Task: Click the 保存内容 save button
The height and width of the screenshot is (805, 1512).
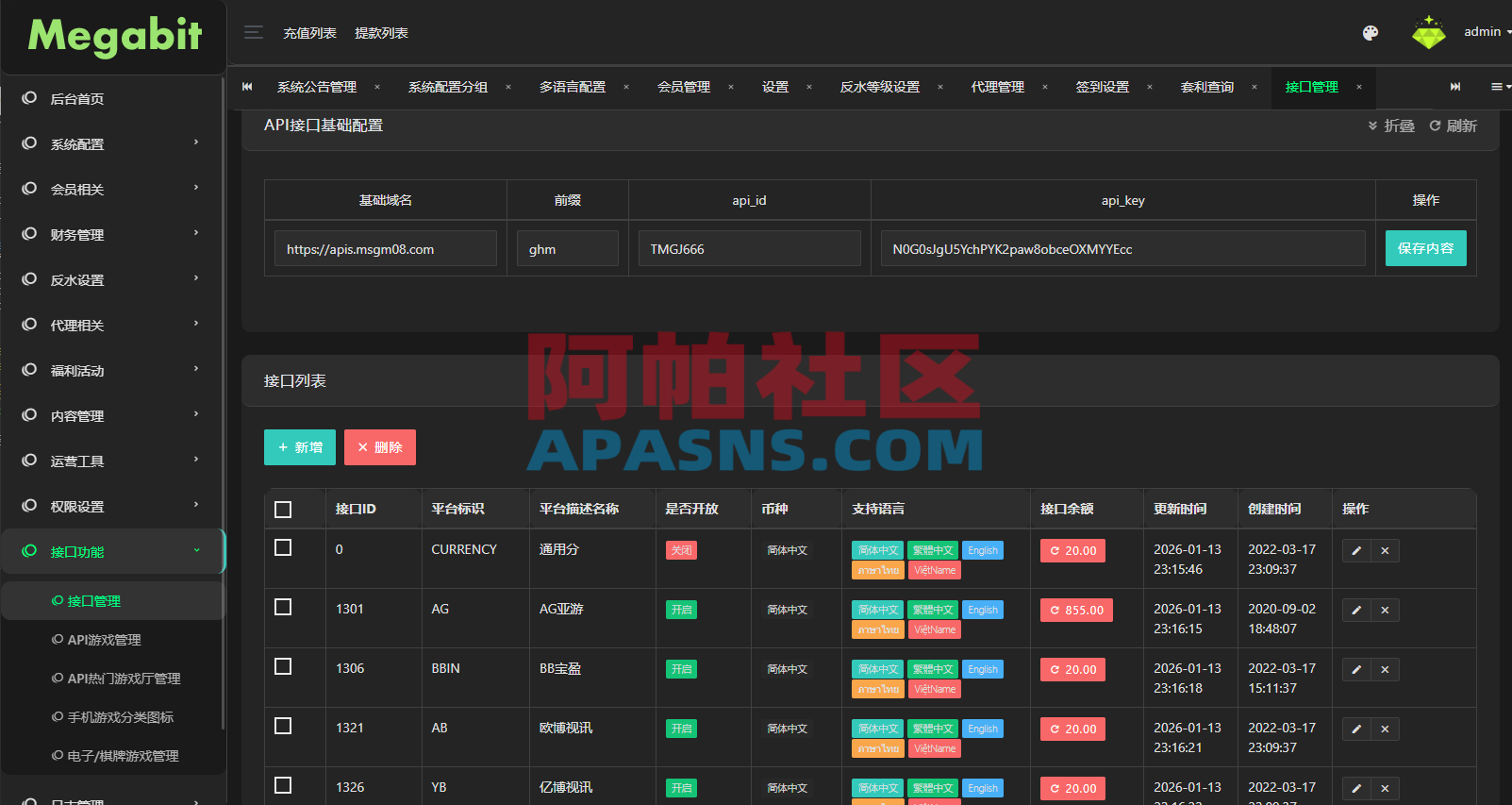Action: coord(1425,248)
